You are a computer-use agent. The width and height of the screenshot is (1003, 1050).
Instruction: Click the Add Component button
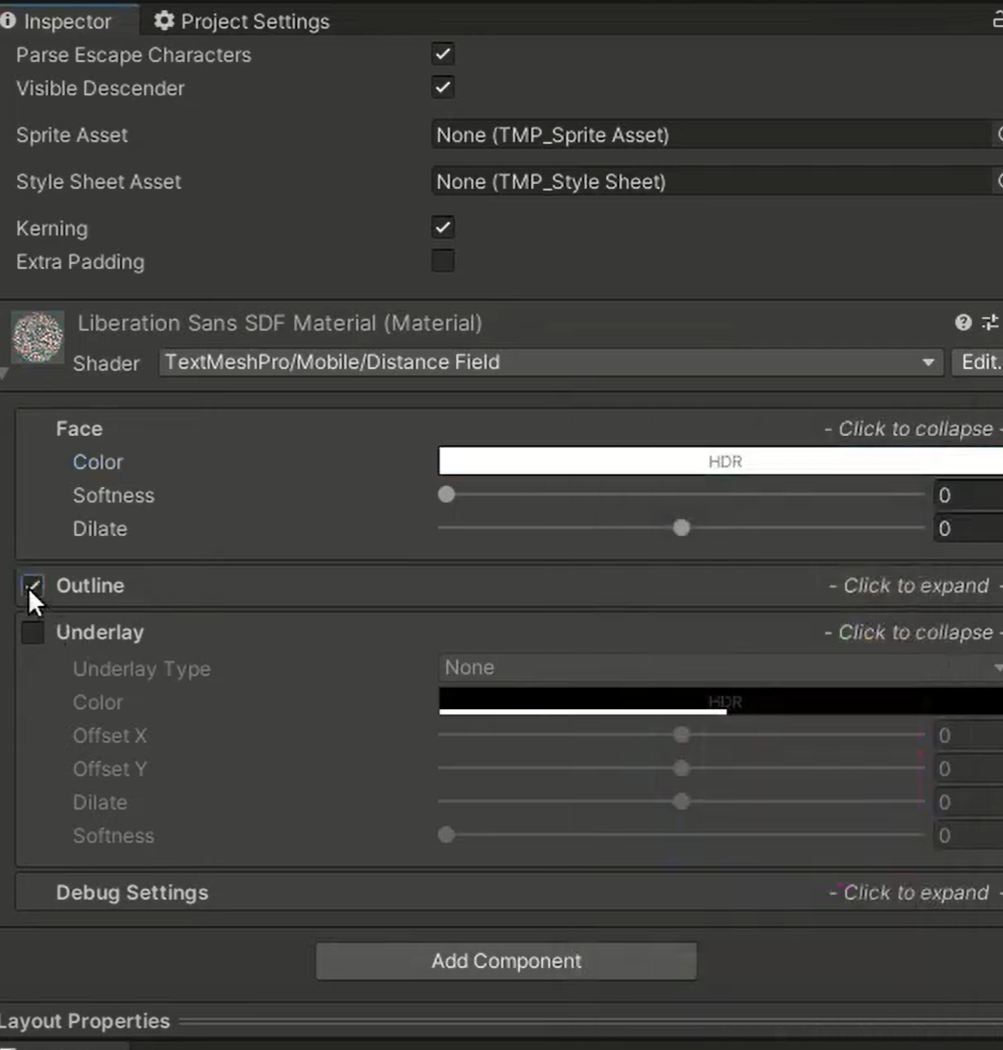[x=506, y=961]
